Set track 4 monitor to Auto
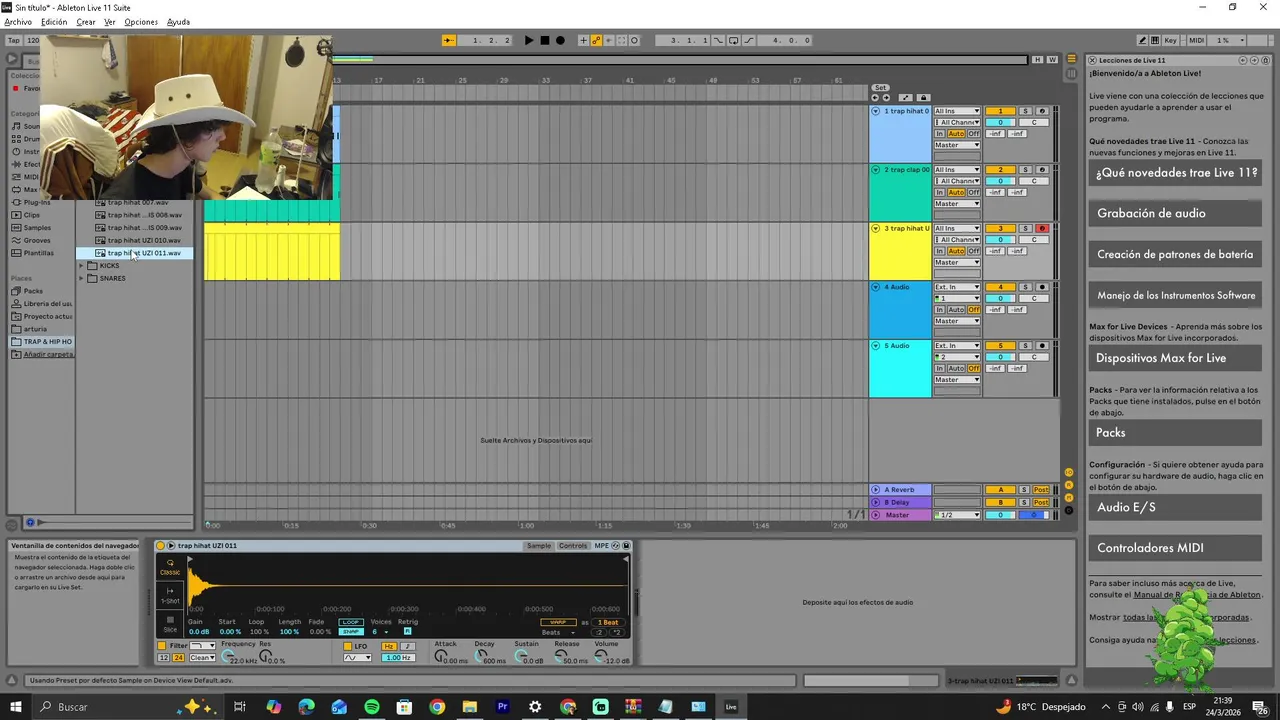Image resolution: width=1280 pixels, height=720 pixels. pyautogui.click(x=956, y=310)
